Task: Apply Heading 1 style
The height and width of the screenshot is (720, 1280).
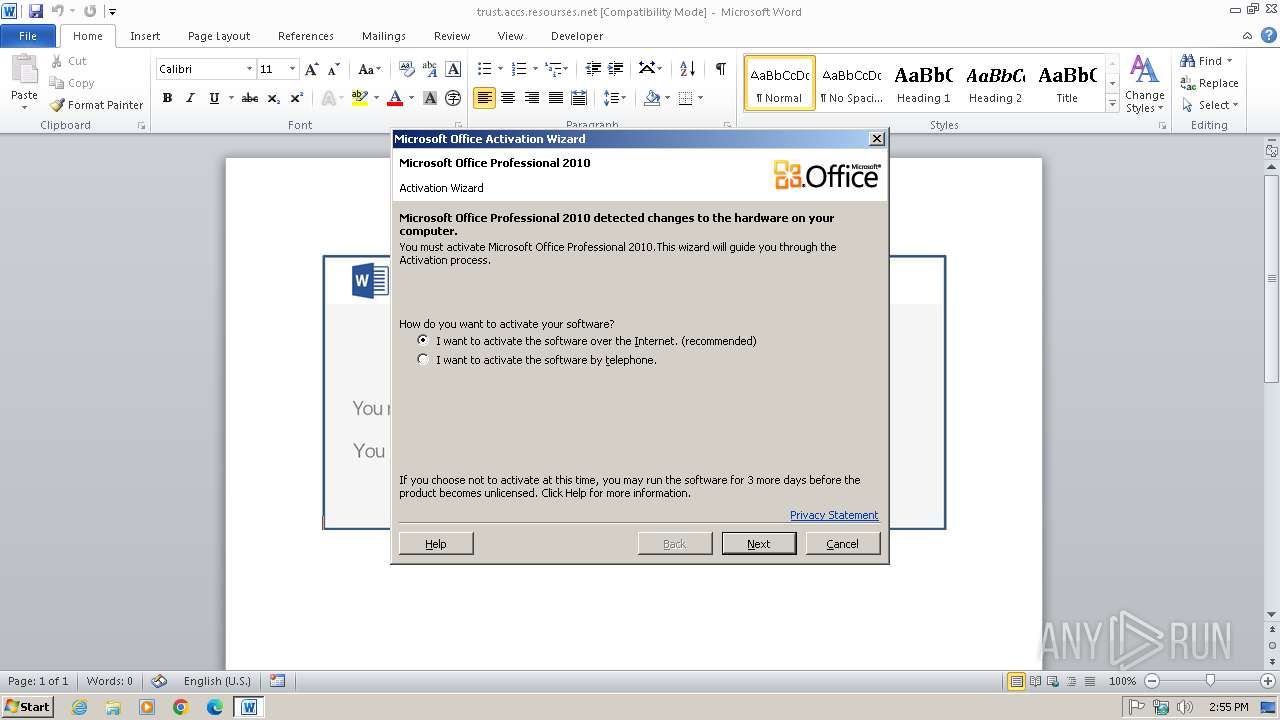Action: pos(924,84)
